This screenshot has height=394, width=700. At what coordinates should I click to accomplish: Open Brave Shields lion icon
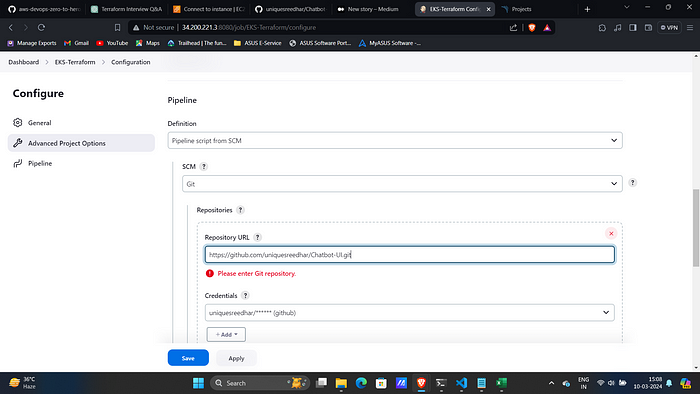pyautogui.click(x=532, y=28)
